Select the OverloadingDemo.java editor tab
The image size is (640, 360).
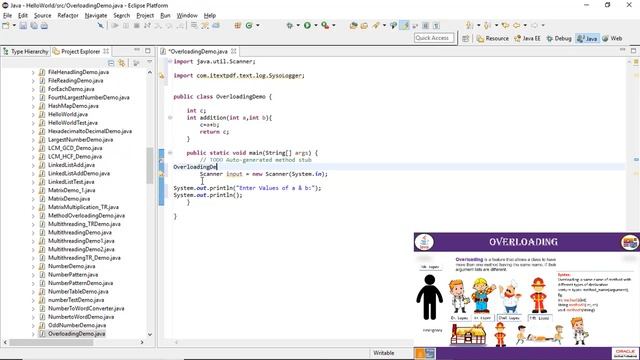198,51
